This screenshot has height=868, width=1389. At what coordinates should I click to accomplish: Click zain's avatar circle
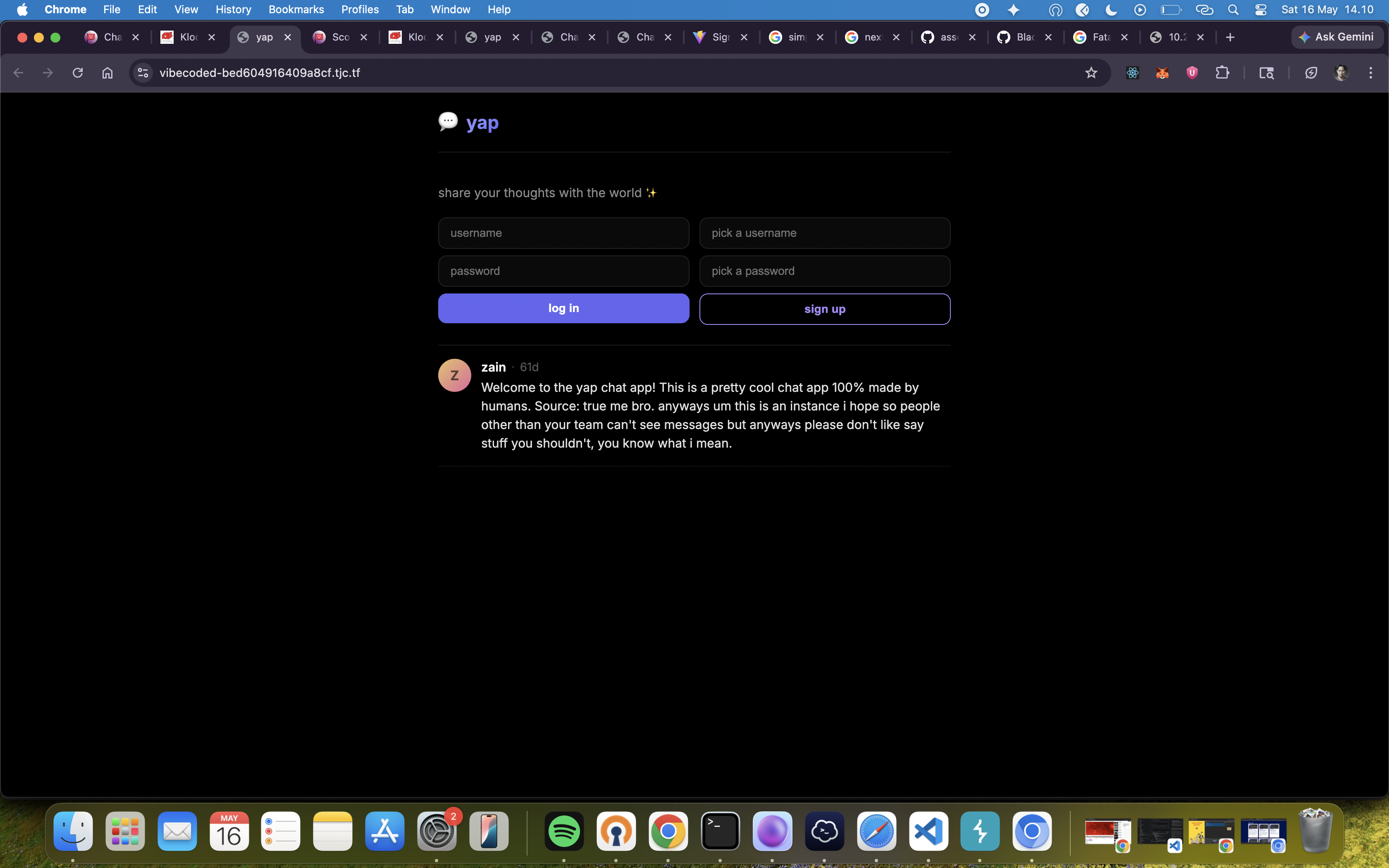pos(455,375)
